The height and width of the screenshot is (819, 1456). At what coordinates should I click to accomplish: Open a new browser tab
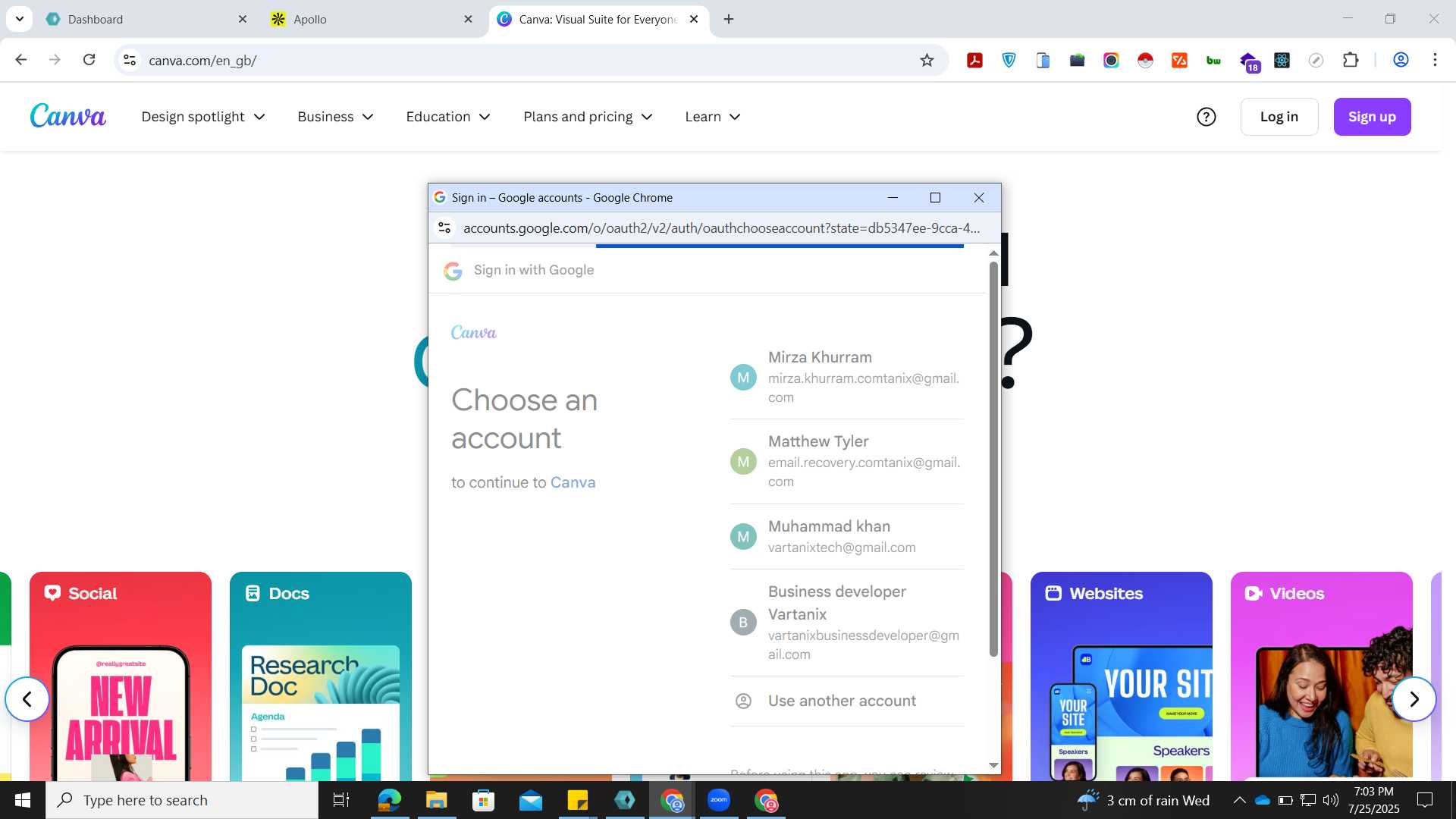pos(729,19)
